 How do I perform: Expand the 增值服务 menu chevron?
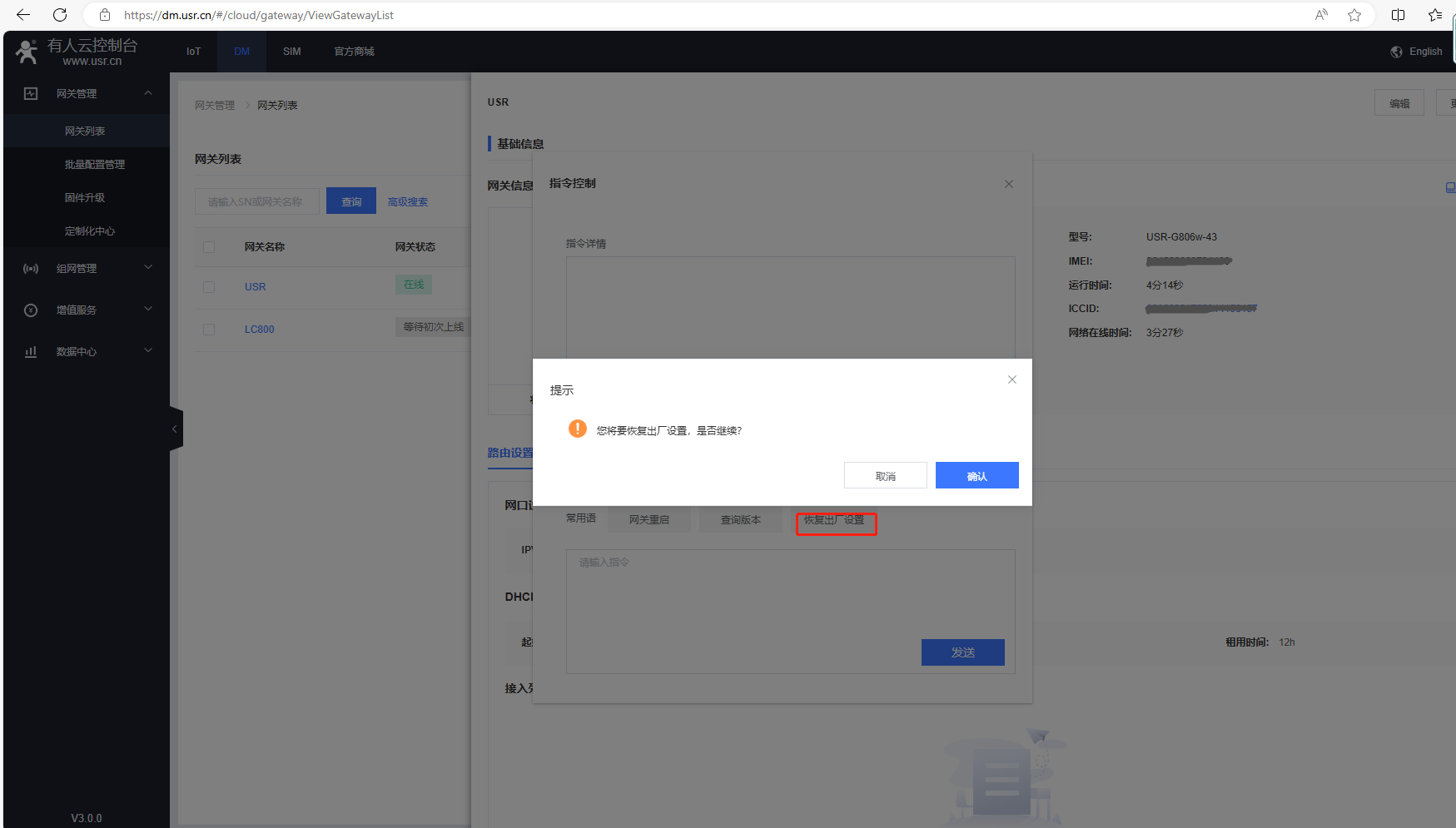point(148,310)
